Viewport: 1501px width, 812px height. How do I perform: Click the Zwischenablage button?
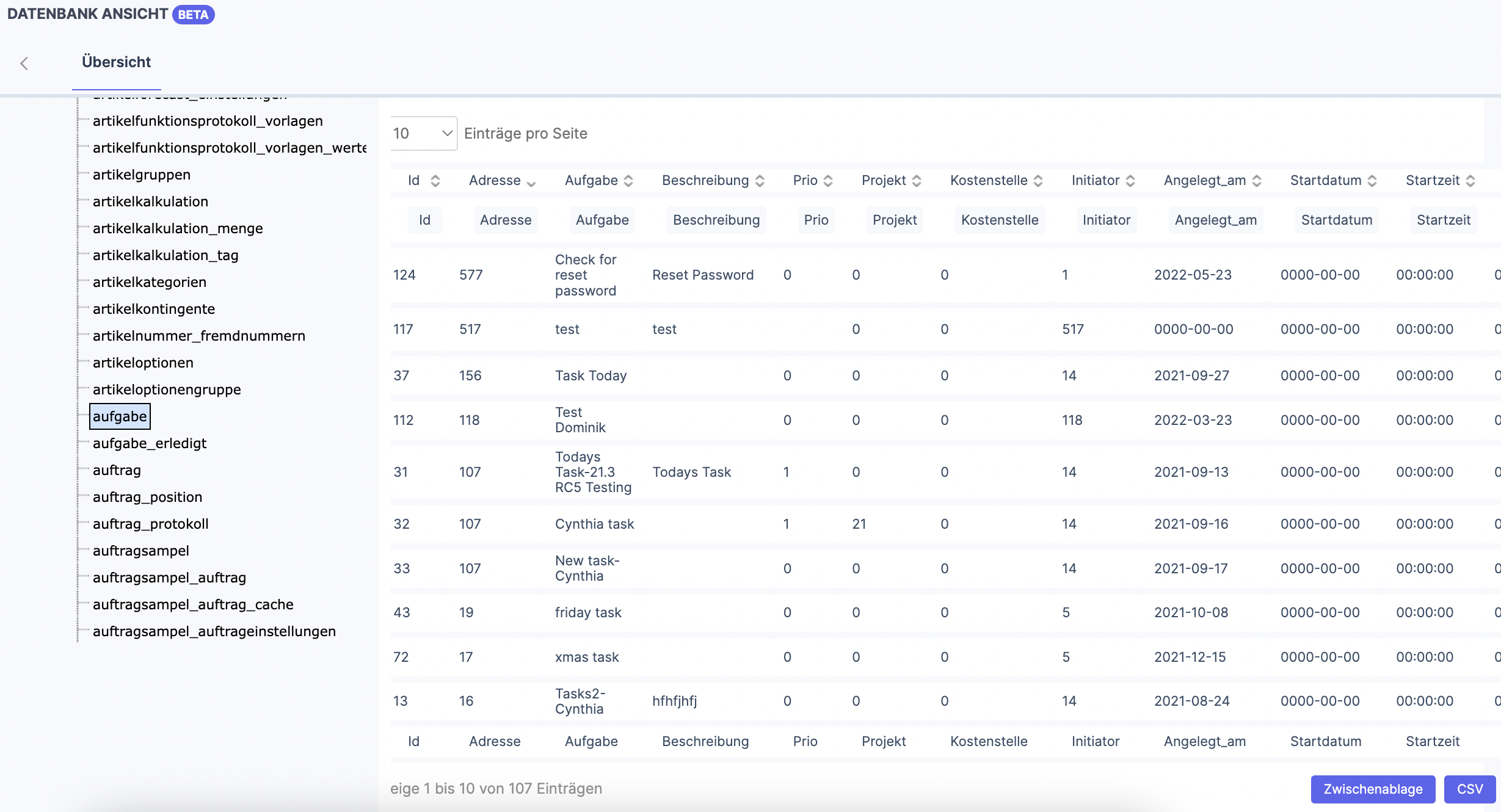pyautogui.click(x=1373, y=789)
